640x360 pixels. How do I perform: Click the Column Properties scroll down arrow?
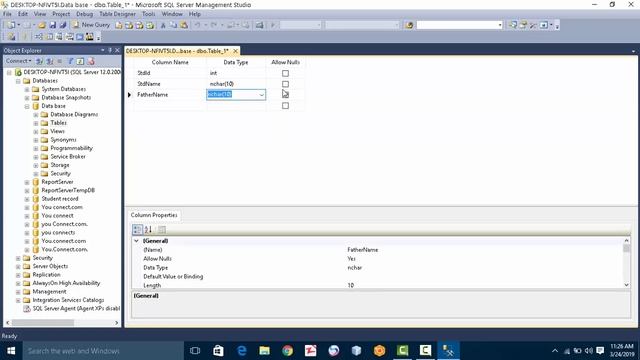click(x=627, y=285)
